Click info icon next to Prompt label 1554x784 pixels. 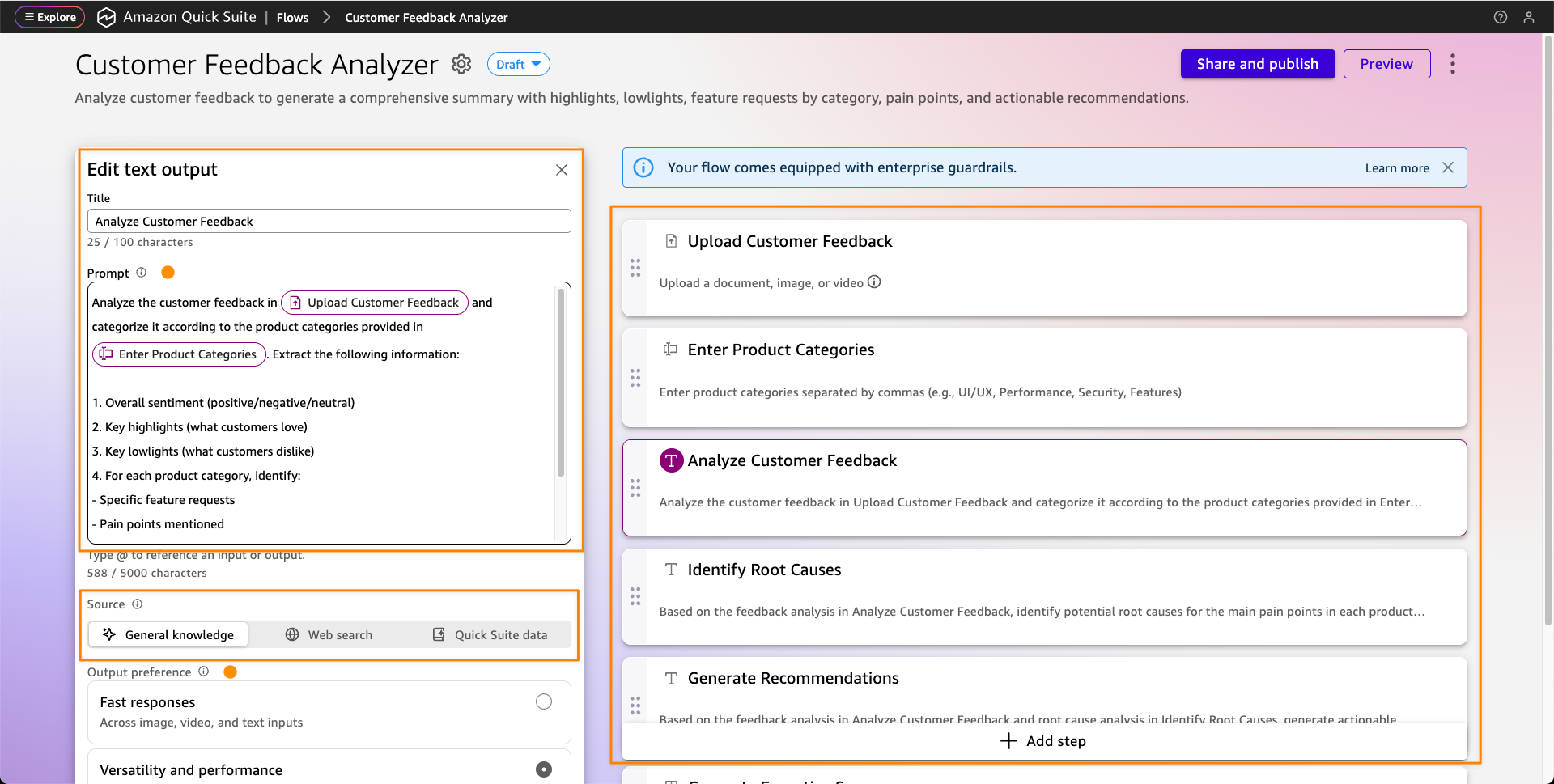(142, 273)
